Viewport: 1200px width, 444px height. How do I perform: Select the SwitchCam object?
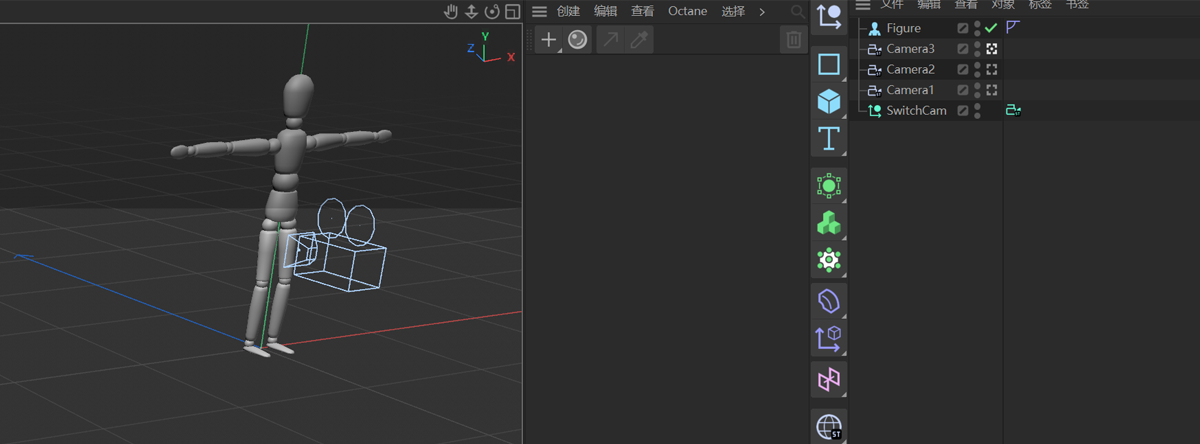click(x=916, y=111)
